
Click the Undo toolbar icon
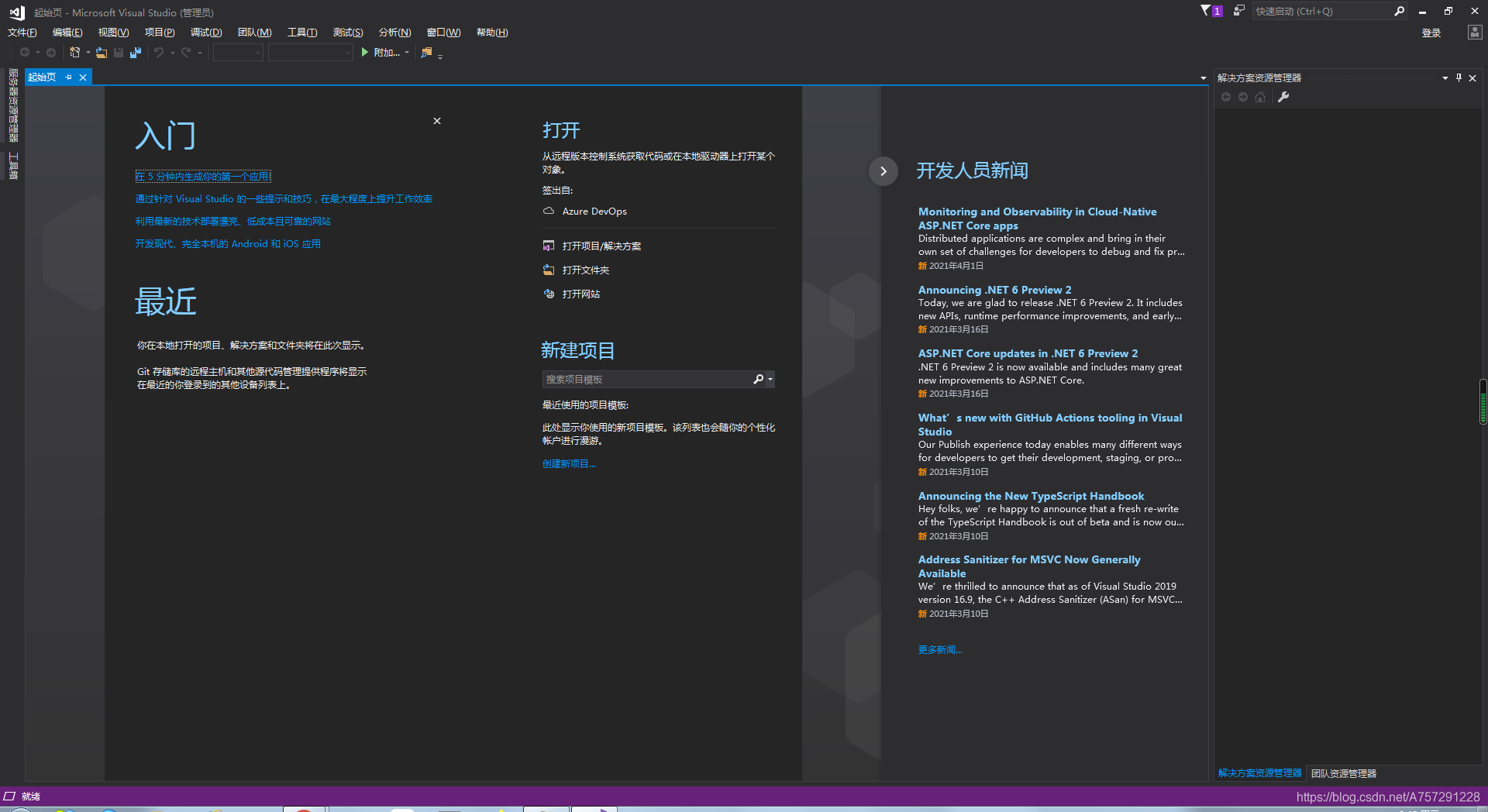pyautogui.click(x=159, y=53)
